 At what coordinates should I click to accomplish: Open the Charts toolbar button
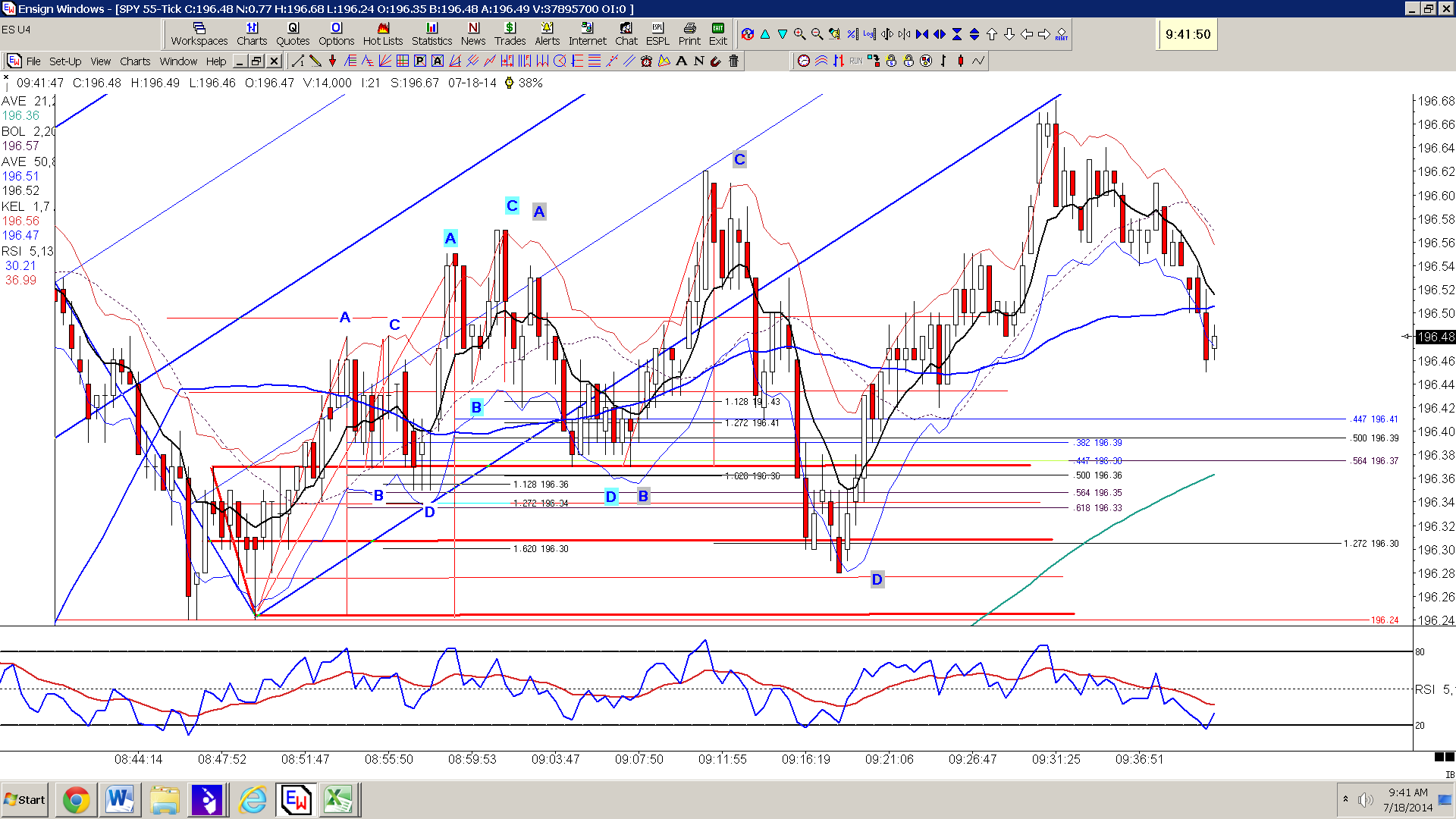[252, 34]
